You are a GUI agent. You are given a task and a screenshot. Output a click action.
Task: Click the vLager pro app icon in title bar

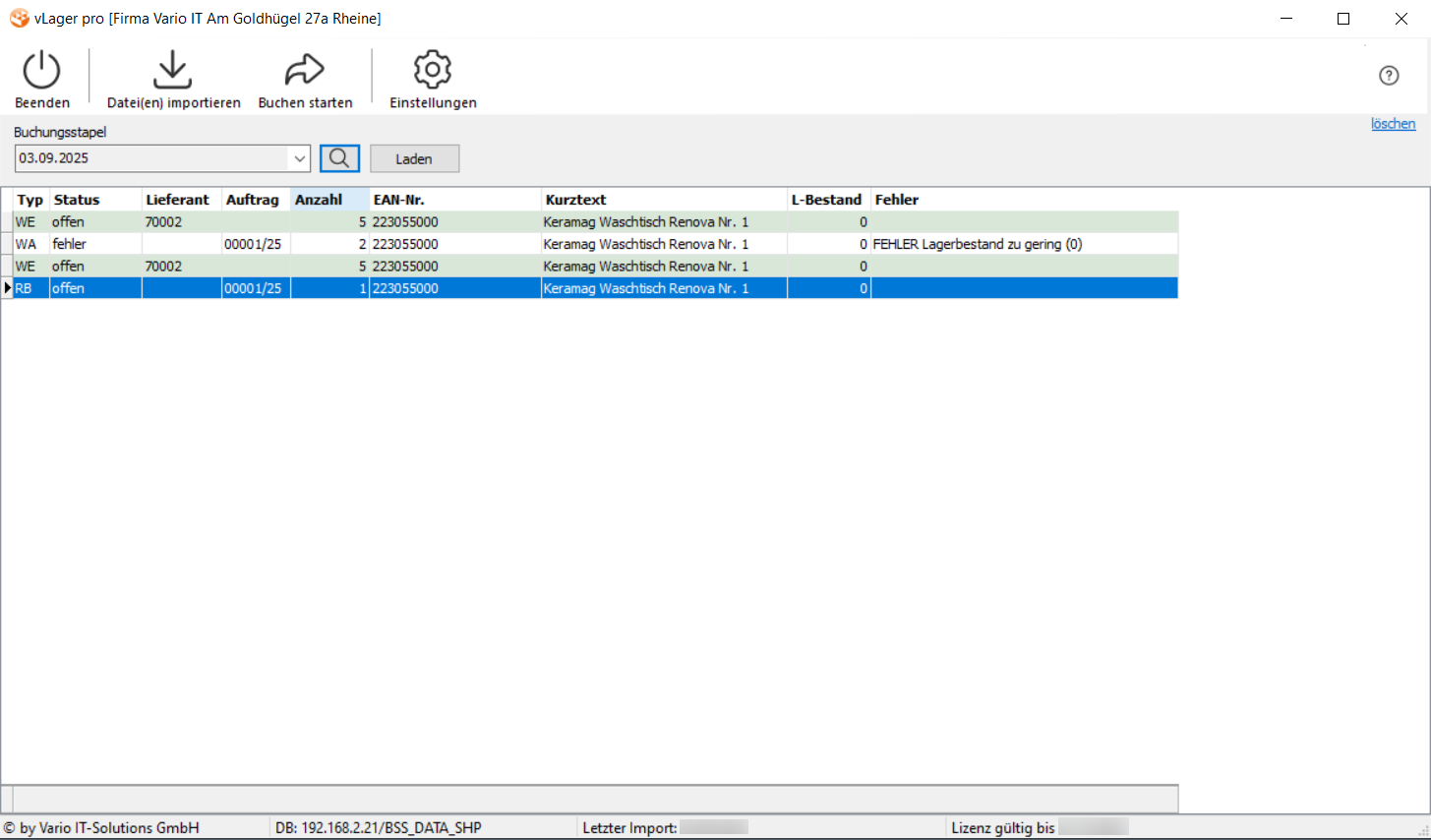19,19
